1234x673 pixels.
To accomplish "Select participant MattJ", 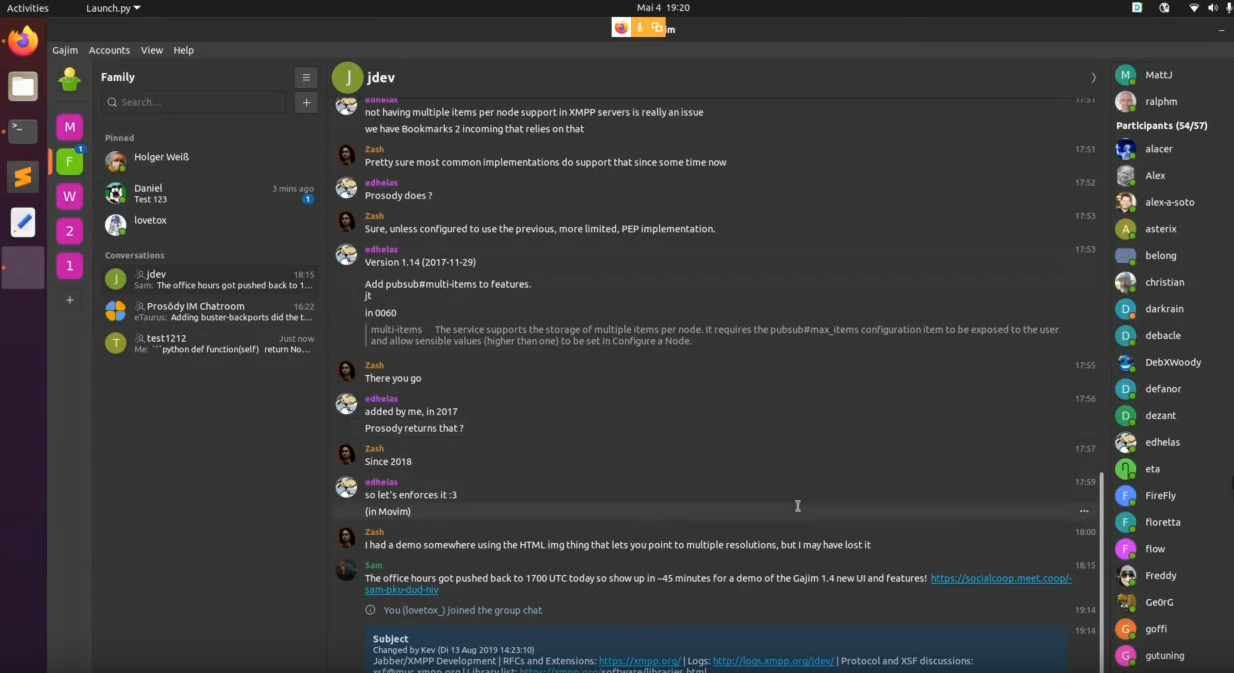I will click(1159, 75).
